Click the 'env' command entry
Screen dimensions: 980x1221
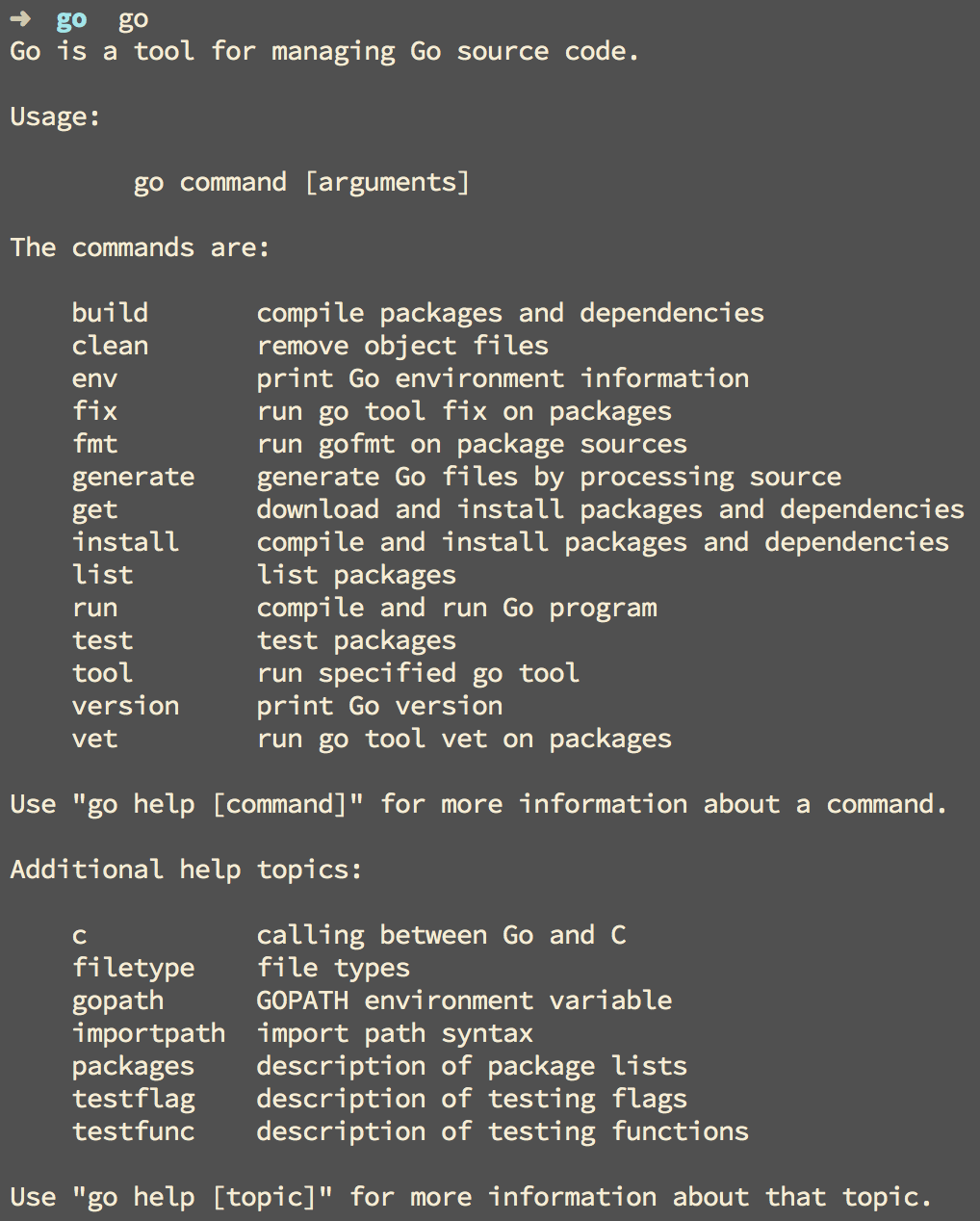pyautogui.click(x=94, y=378)
